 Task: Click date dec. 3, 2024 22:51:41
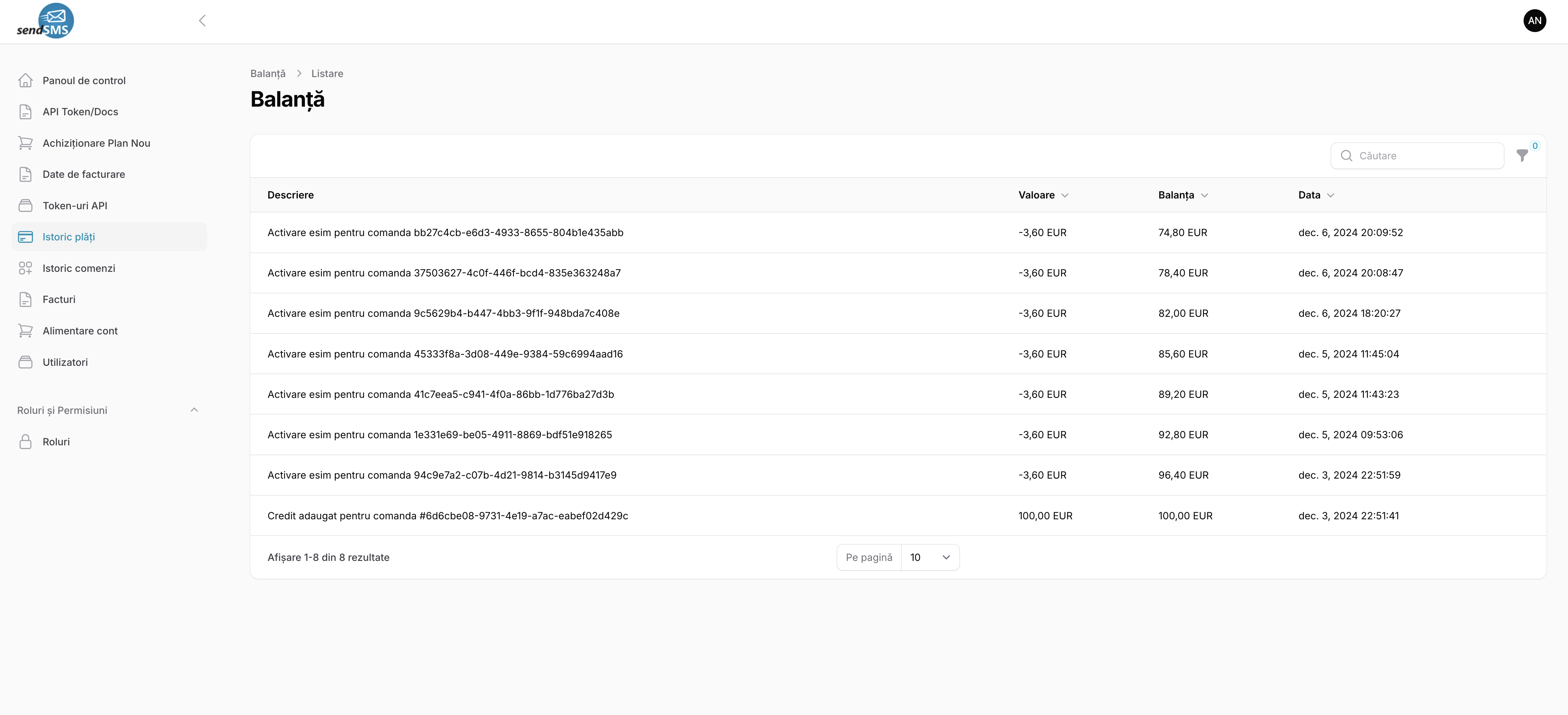(1348, 516)
